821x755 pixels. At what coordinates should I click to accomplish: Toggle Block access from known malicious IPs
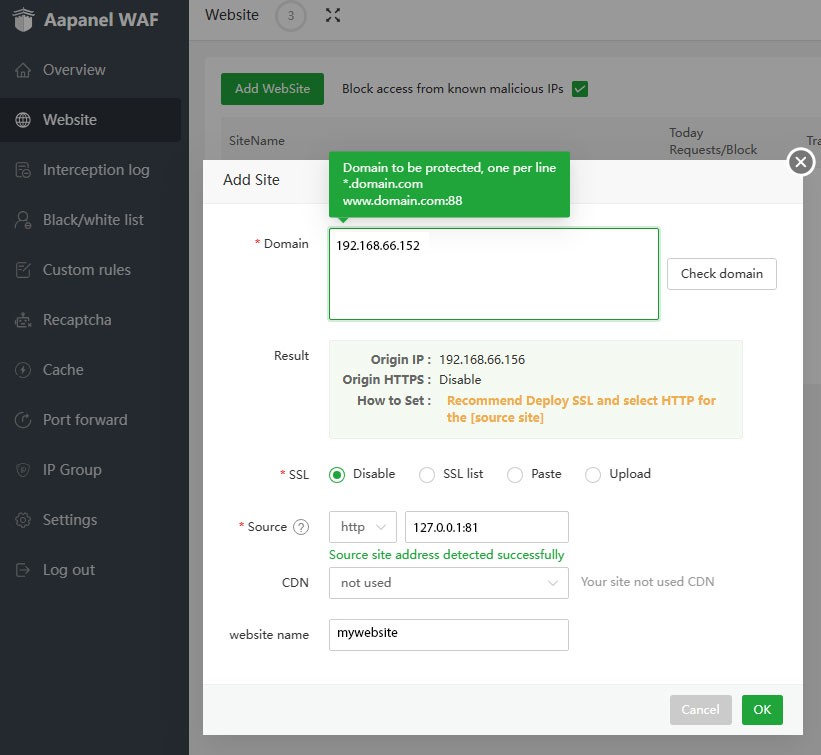click(x=580, y=89)
